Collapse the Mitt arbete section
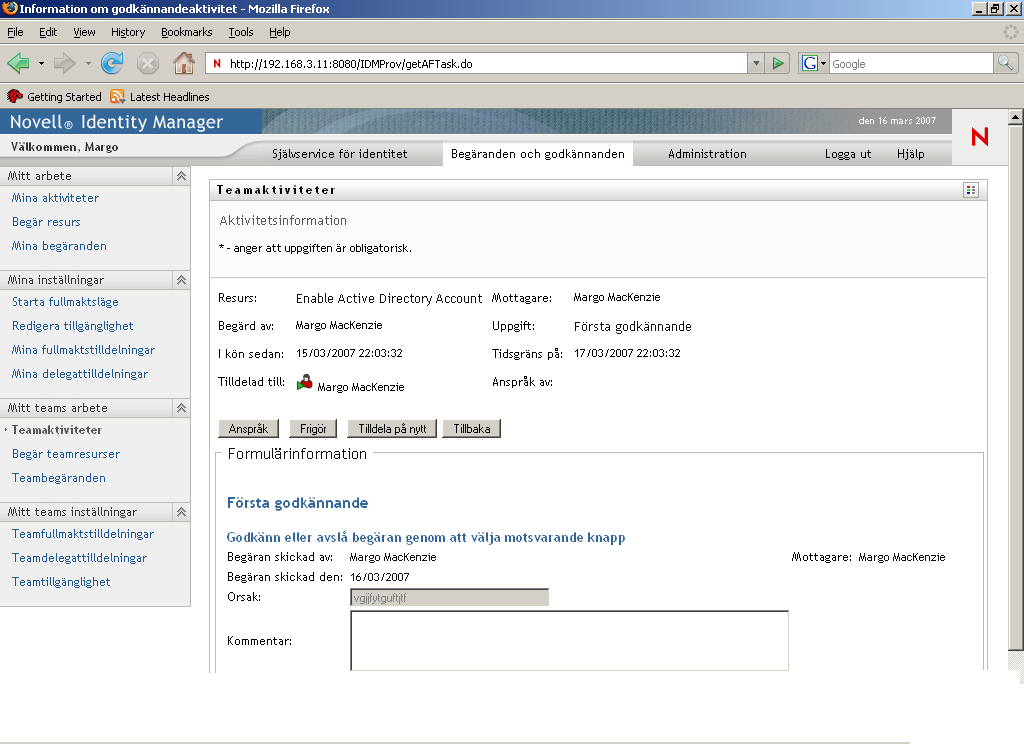The image size is (1024, 744). (x=182, y=176)
